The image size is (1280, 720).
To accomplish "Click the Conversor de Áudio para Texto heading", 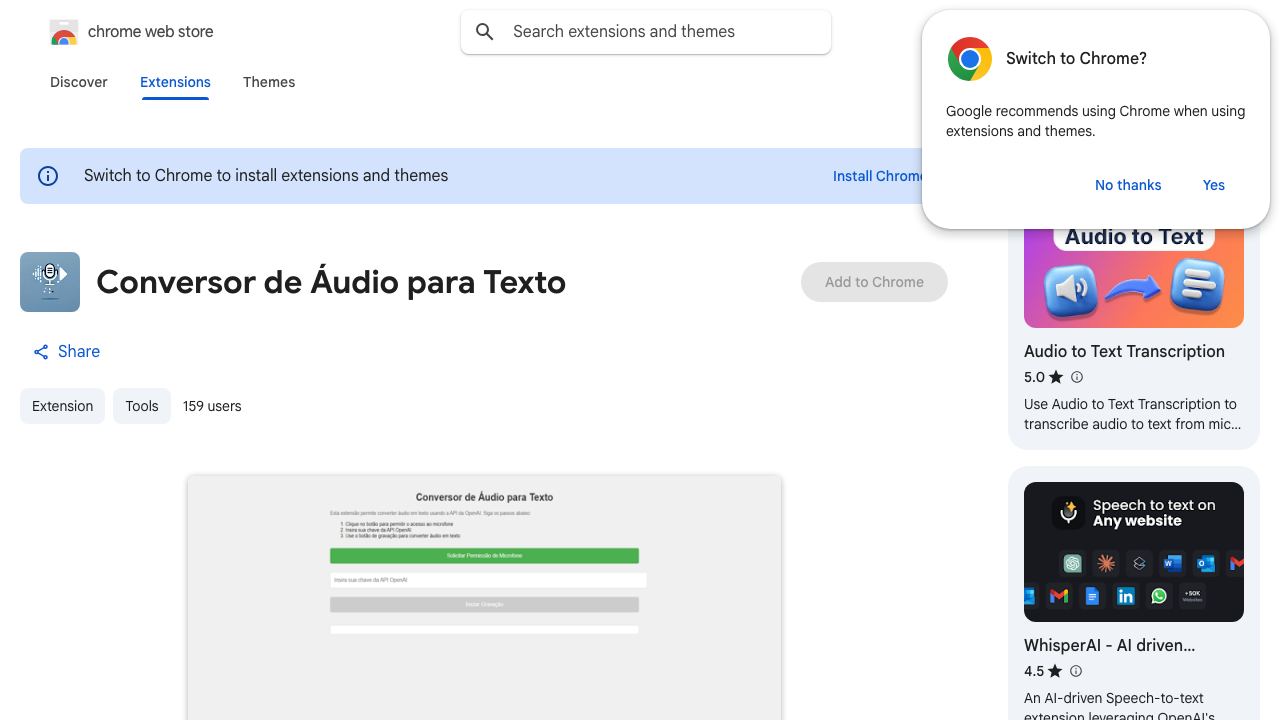I will tap(331, 282).
